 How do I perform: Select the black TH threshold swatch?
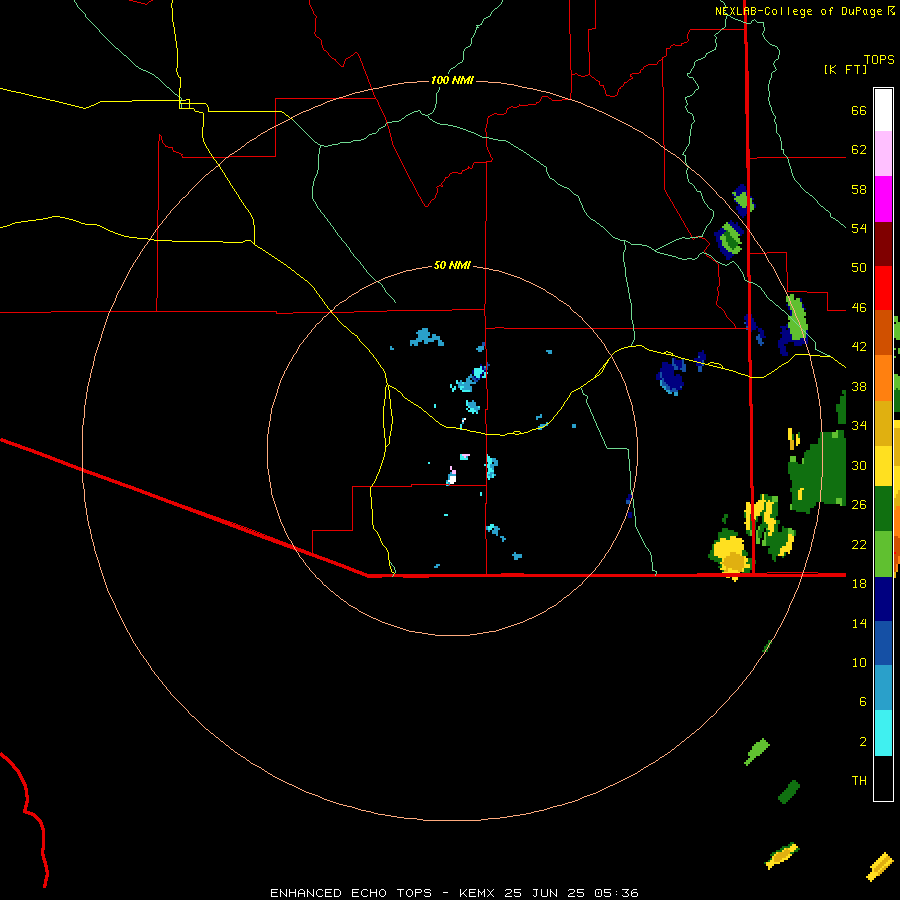coord(883,778)
